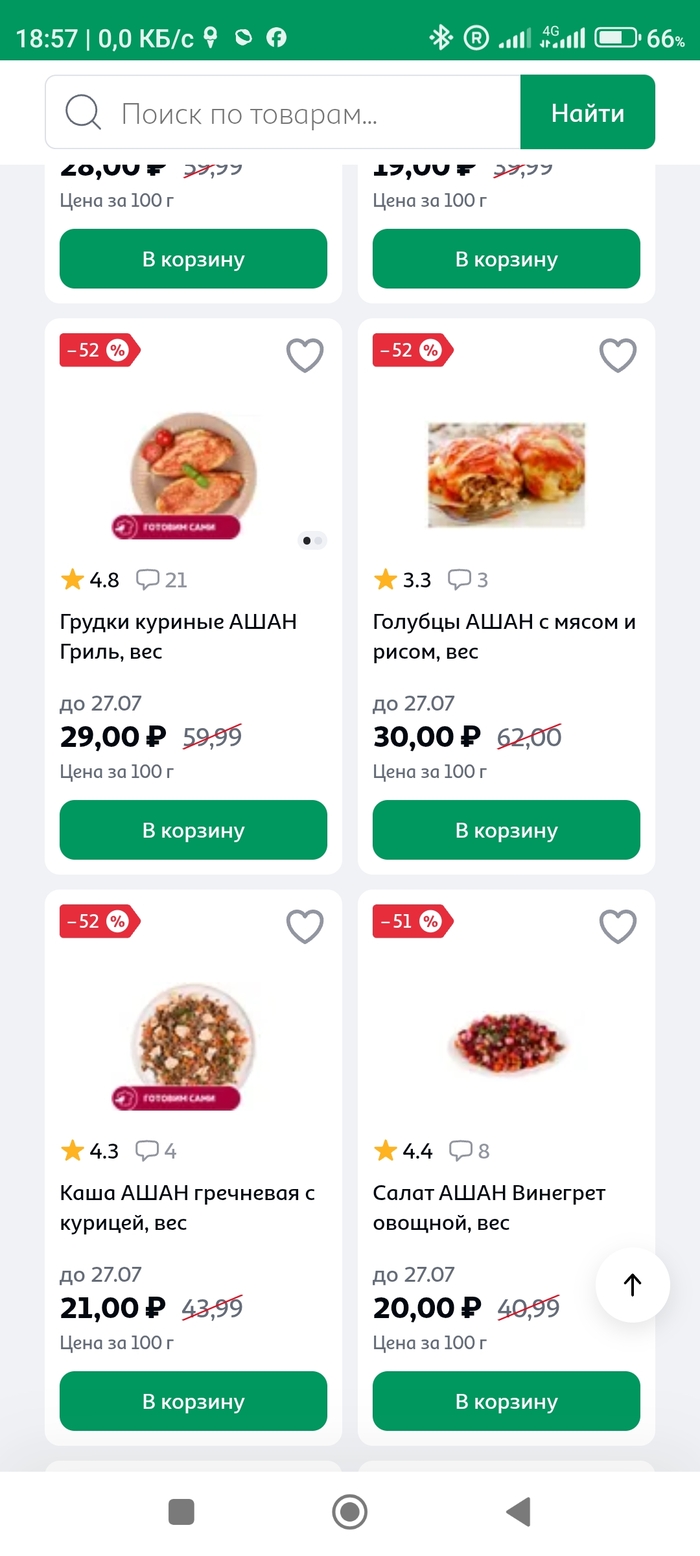700x1556 pixels.
Task: Add Каша гречневая с курицей to favorites
Action: coord(305,926)
